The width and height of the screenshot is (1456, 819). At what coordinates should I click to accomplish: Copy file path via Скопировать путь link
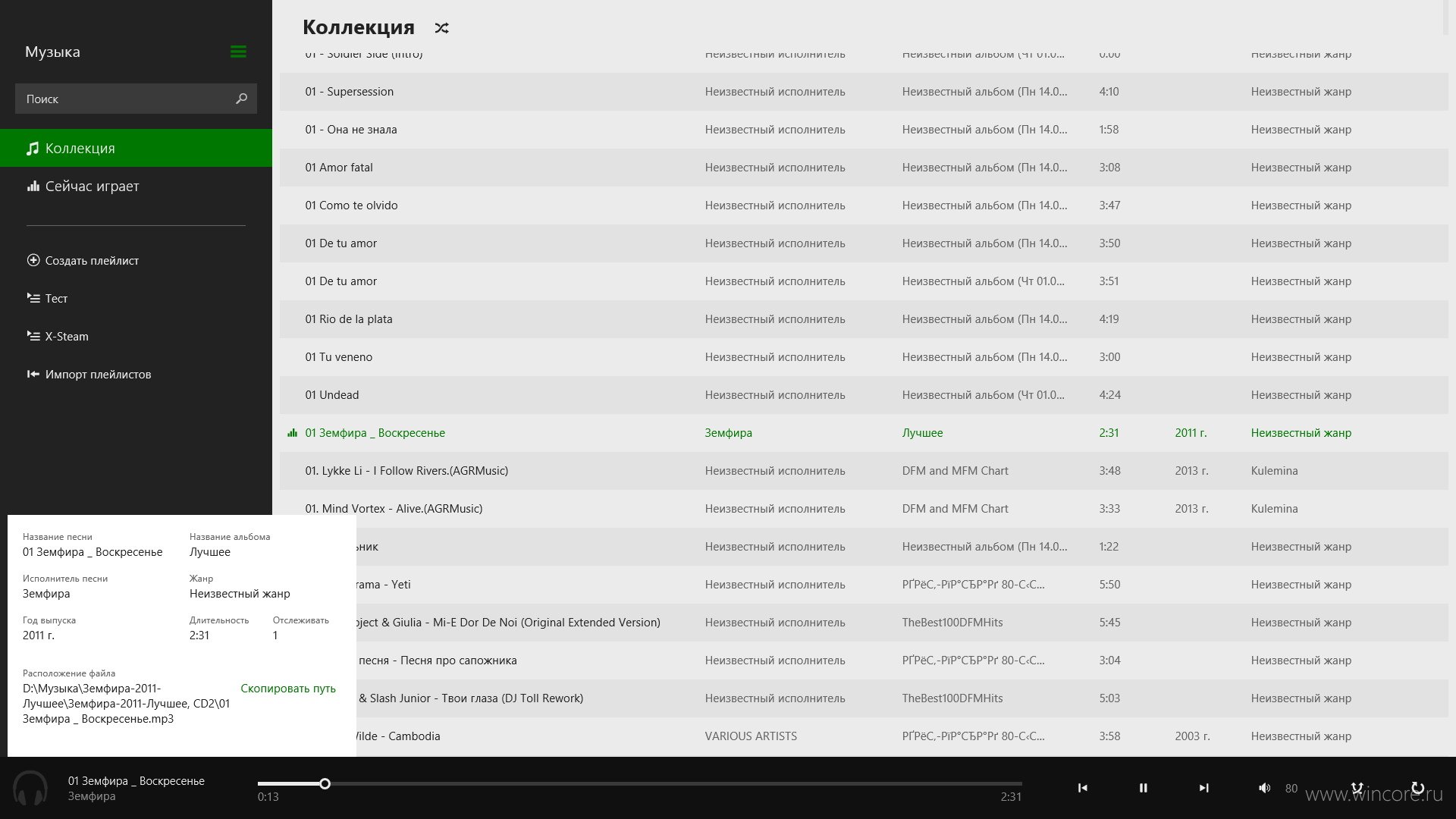coord(288,689)
